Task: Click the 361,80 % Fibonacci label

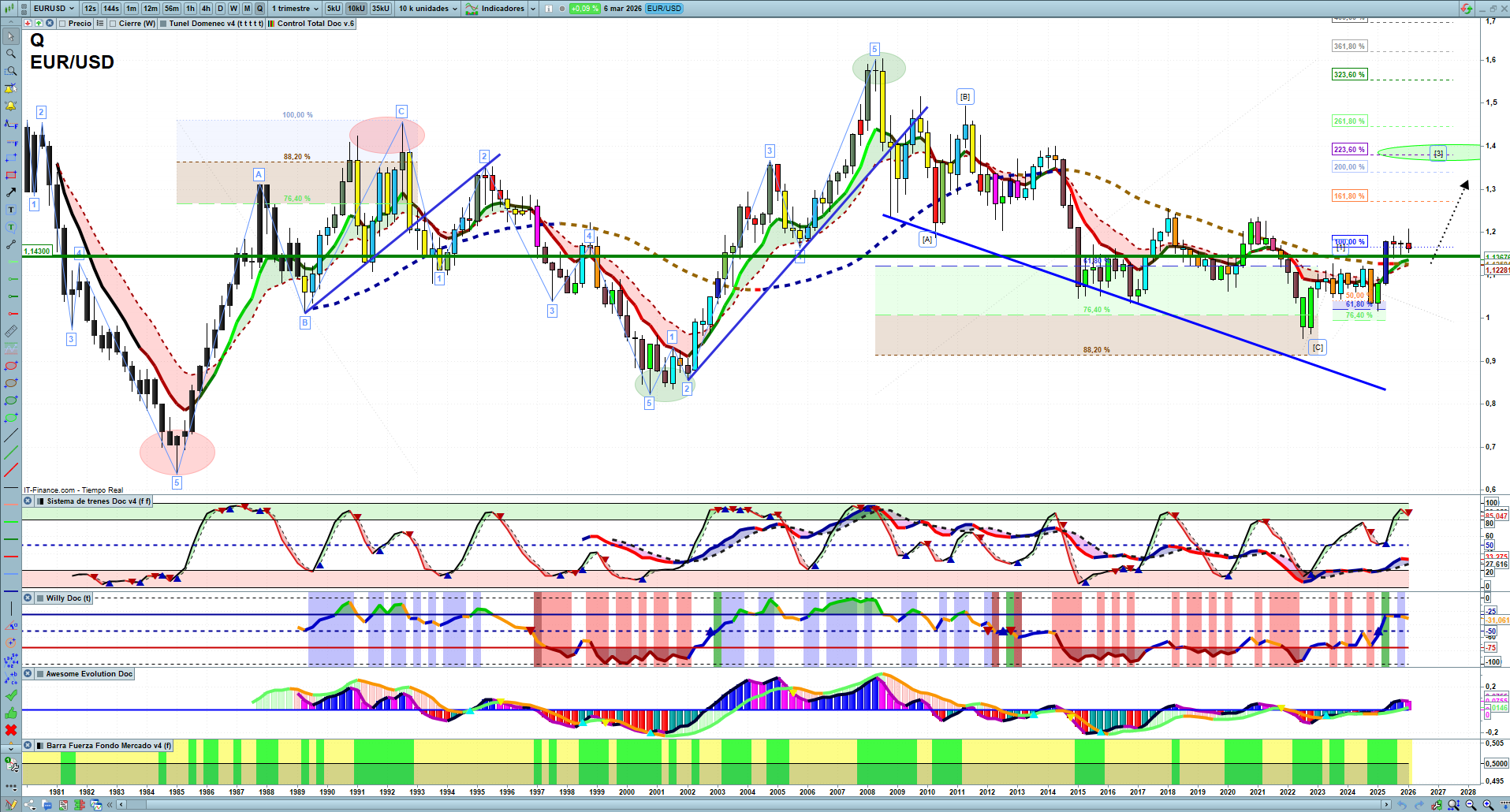Action: [x=1349, y=47]
